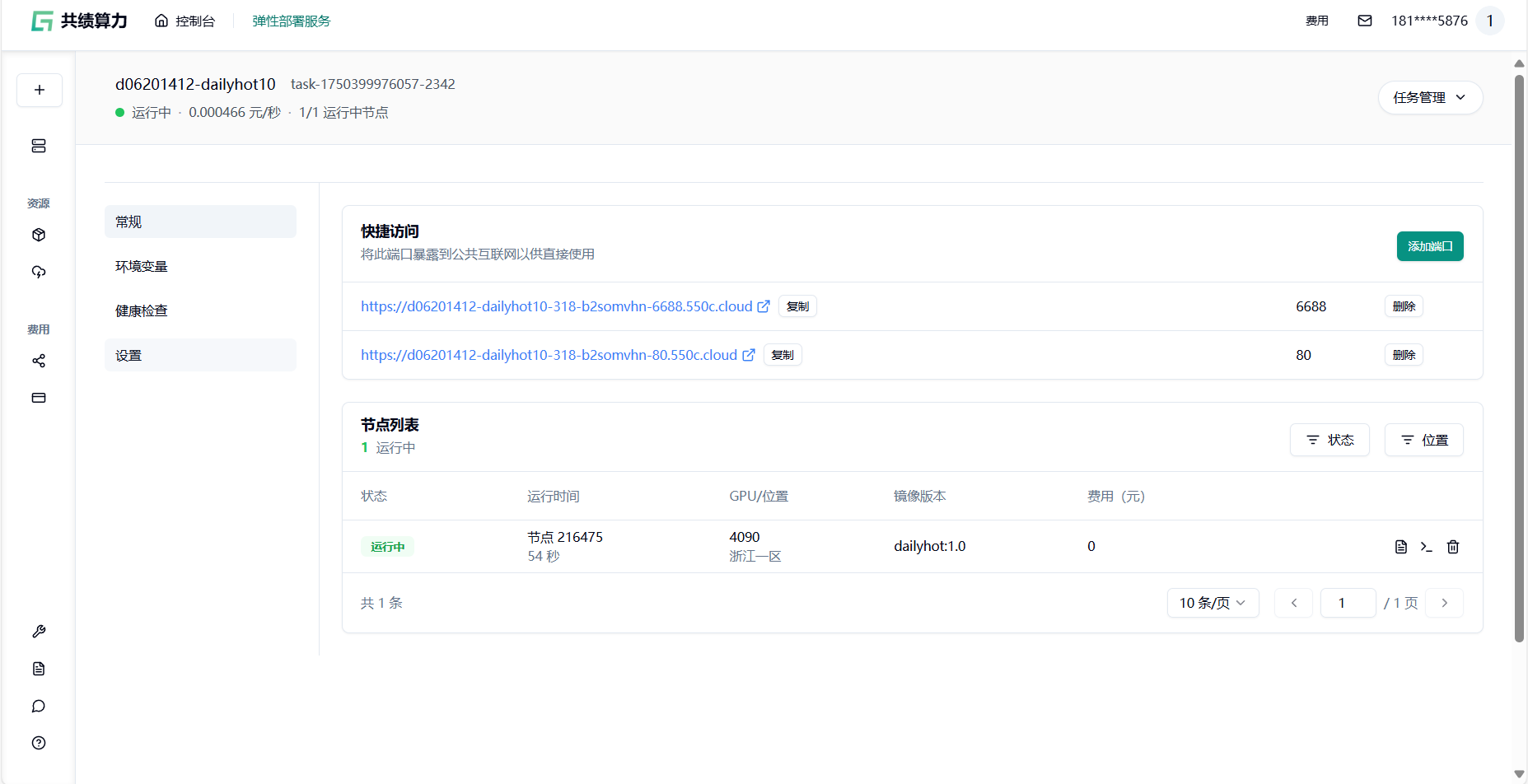Click the share icon in the sidebar
1528x784 pixels.
tap(39, 361)
